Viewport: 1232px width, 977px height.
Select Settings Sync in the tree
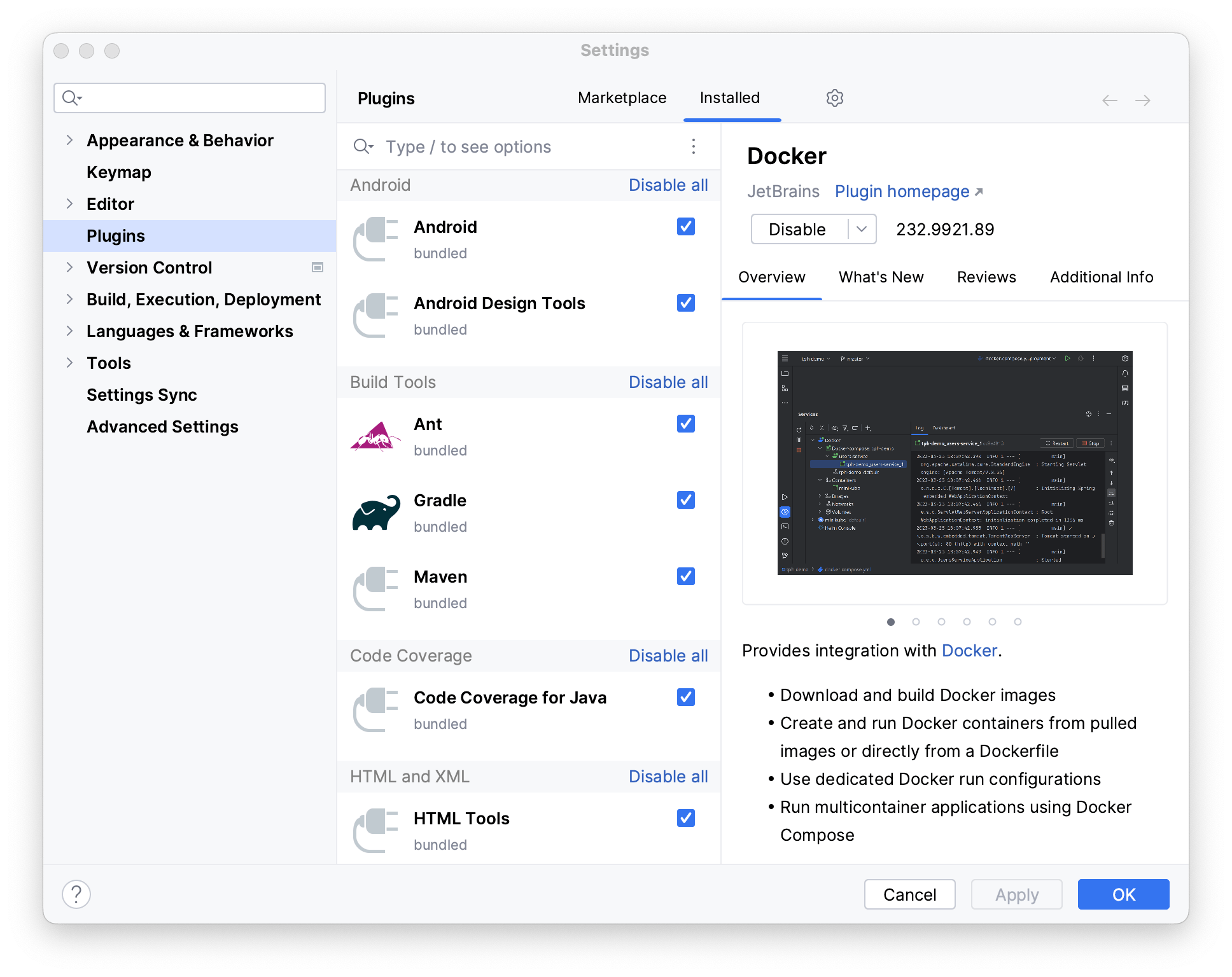142,395
